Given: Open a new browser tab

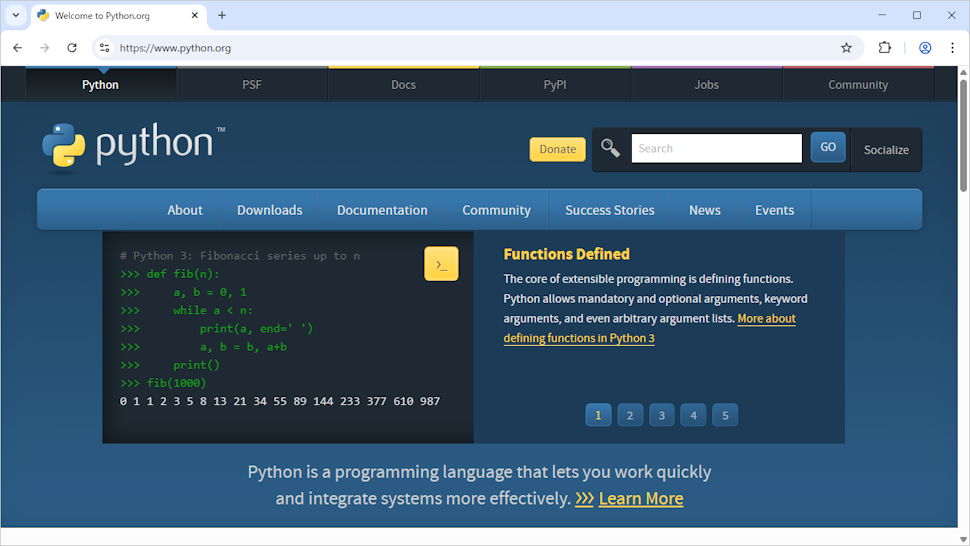Looking at the screenshot, I should tap(222, 15).
